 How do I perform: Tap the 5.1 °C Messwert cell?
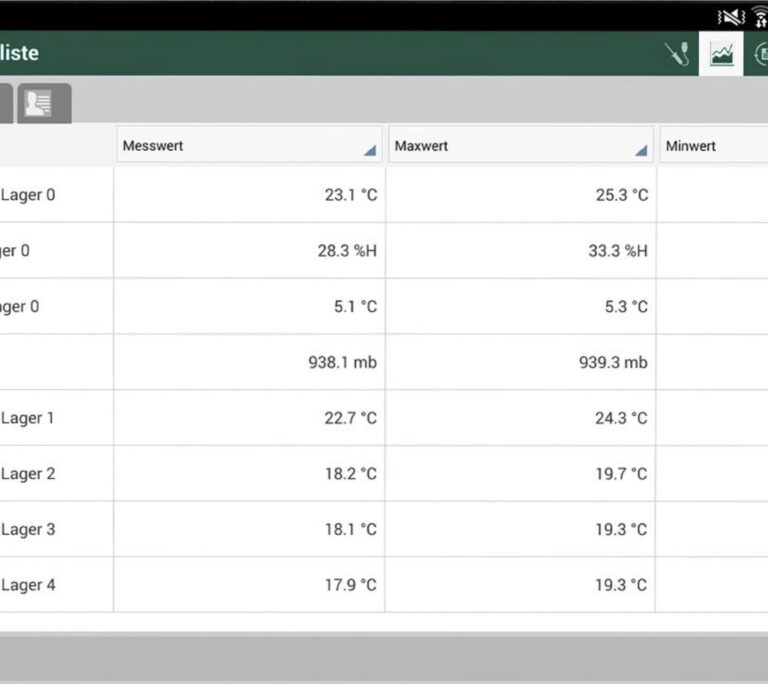coord(355,307)
